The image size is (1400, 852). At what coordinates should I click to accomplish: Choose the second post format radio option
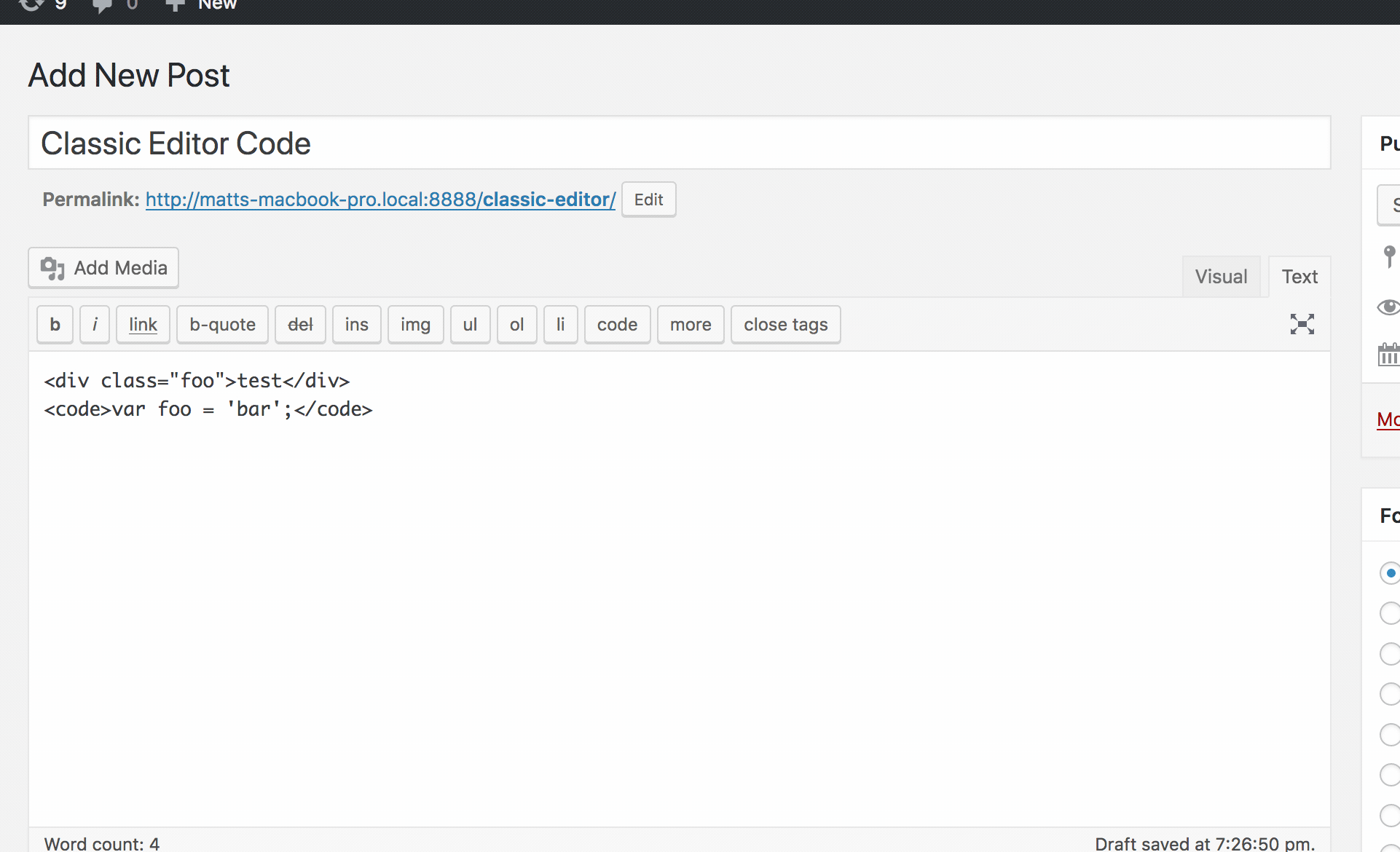(1390, 613)
